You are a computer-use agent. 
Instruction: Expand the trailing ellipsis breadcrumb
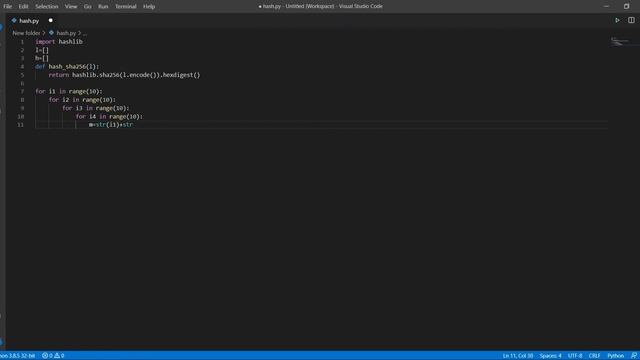[84, 33]
